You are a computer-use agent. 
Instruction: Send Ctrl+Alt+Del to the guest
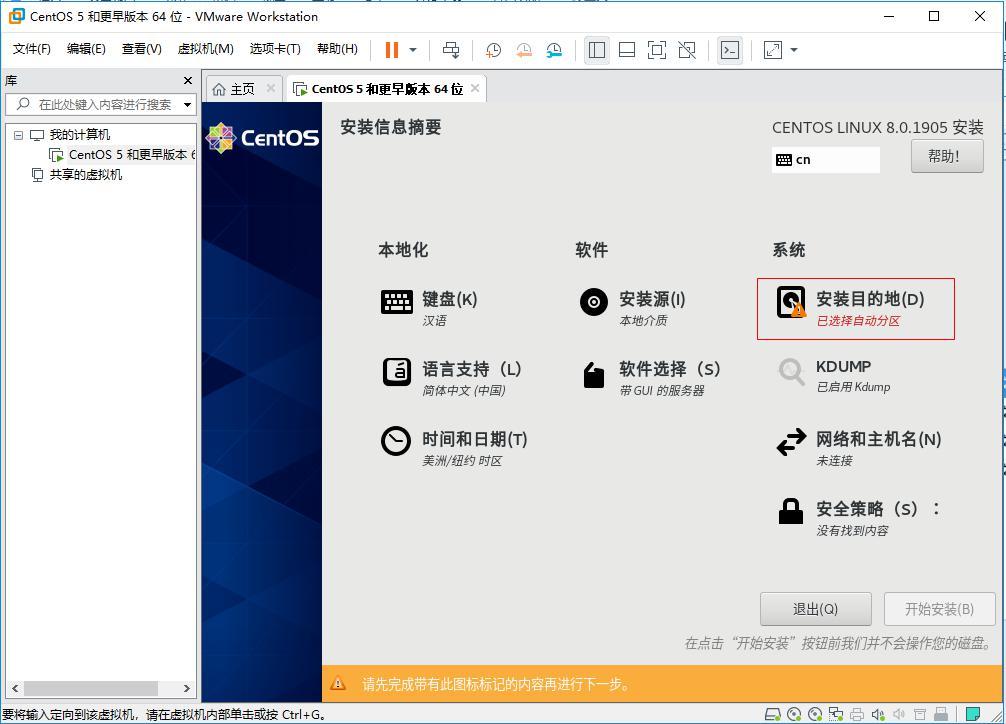(x=450, y=49)
